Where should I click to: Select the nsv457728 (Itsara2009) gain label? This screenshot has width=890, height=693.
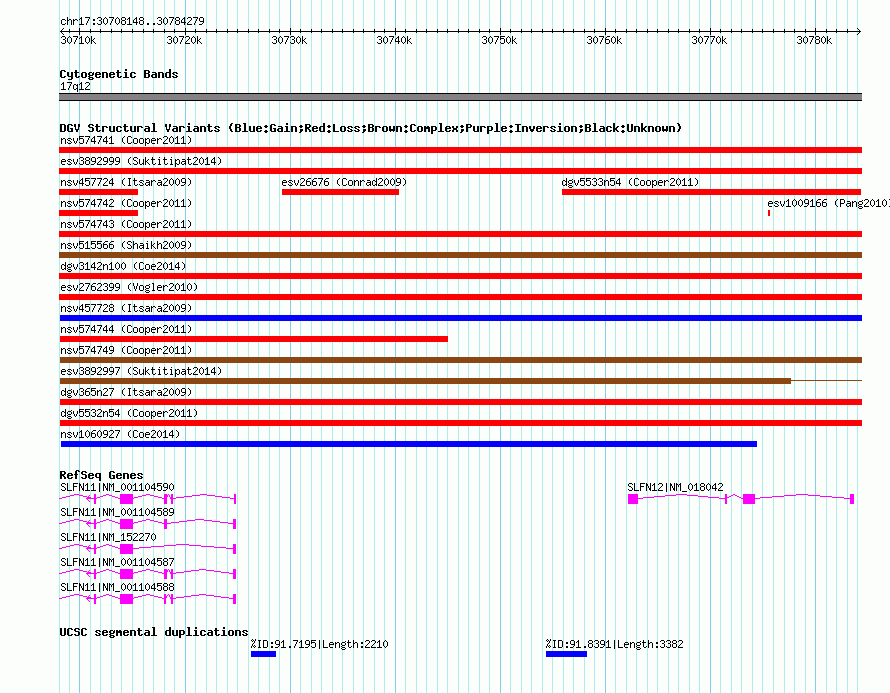click(126, 308)
